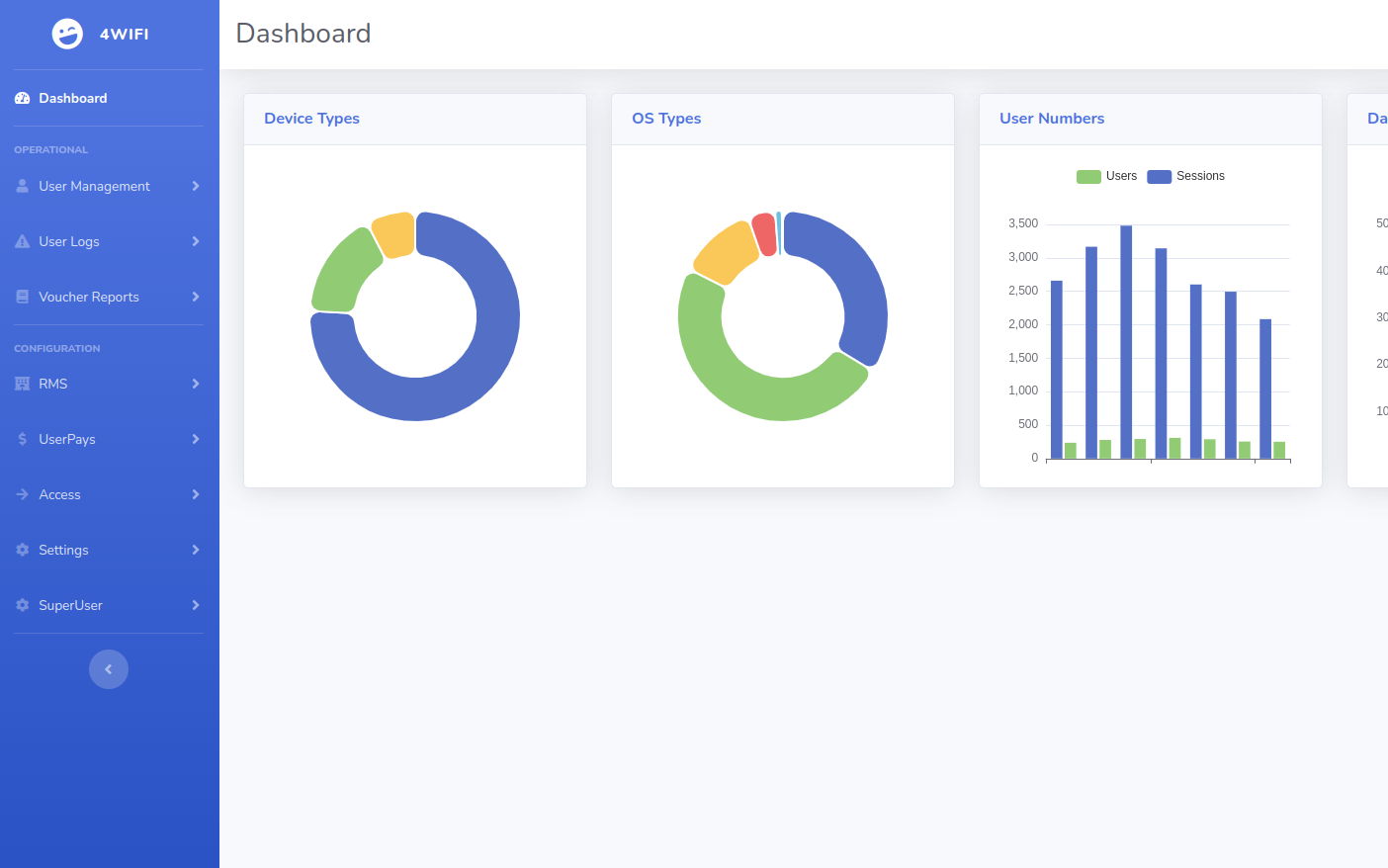This screenshot has height=868, width=1388.
Task: Click the Access arrow icon
Action: (22, 494)
